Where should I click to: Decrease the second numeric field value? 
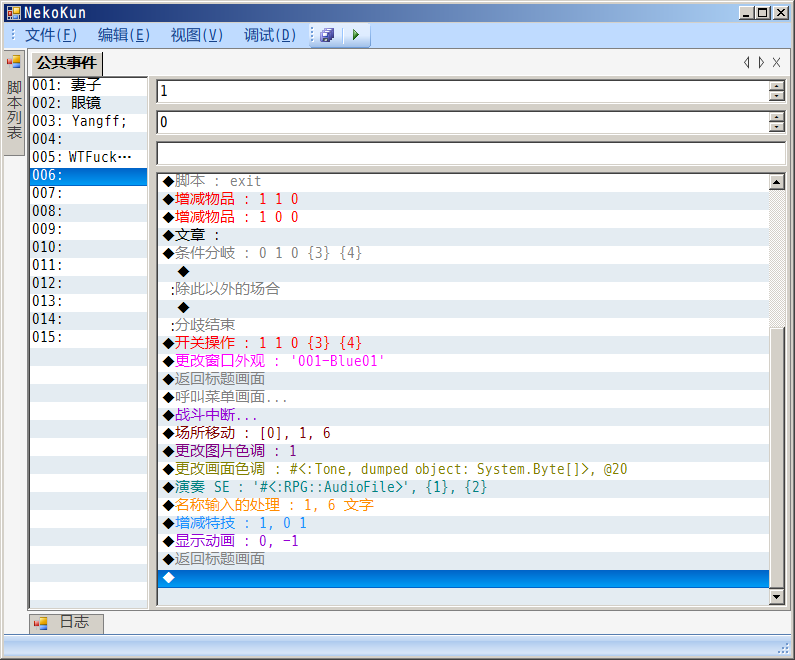click(776, 127)
